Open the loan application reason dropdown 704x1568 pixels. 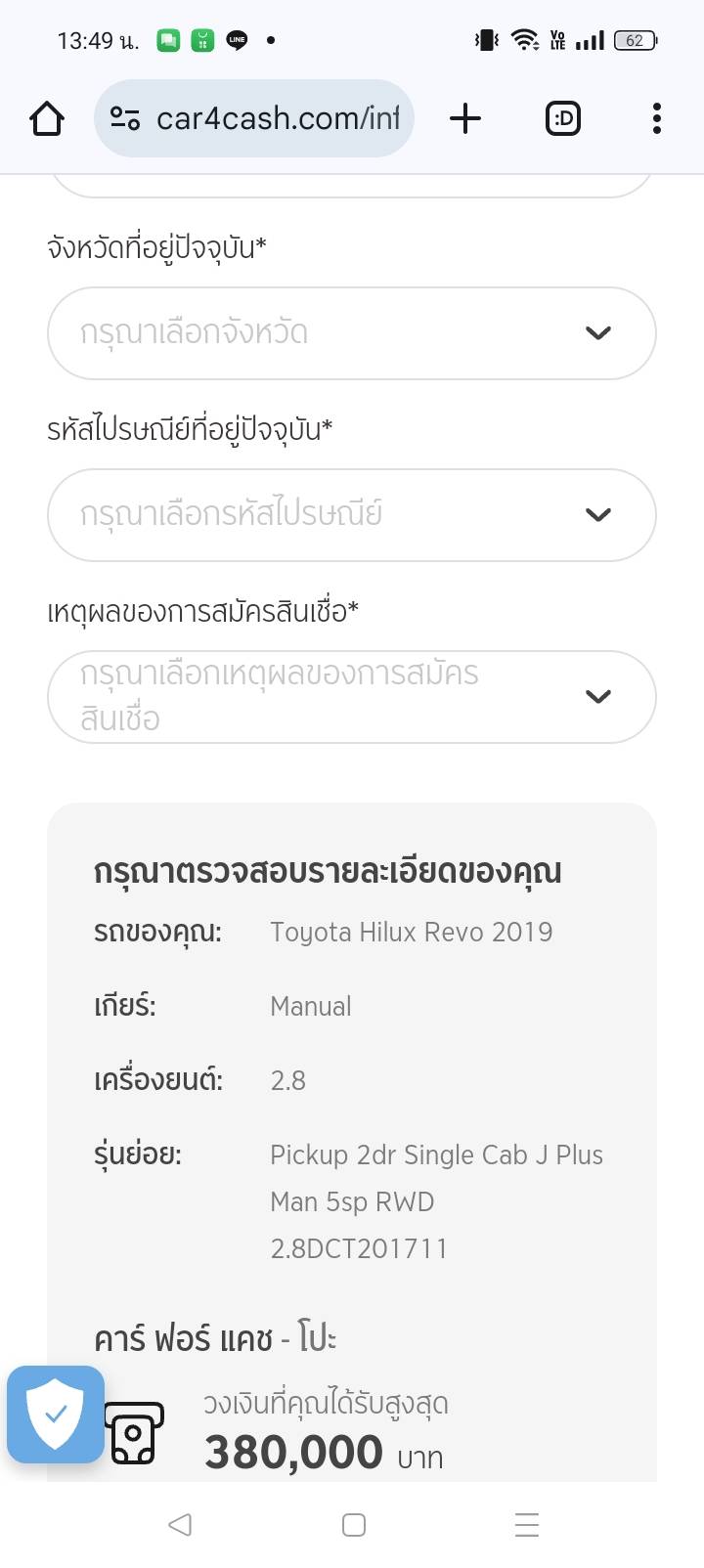click(x=323, y=697)
